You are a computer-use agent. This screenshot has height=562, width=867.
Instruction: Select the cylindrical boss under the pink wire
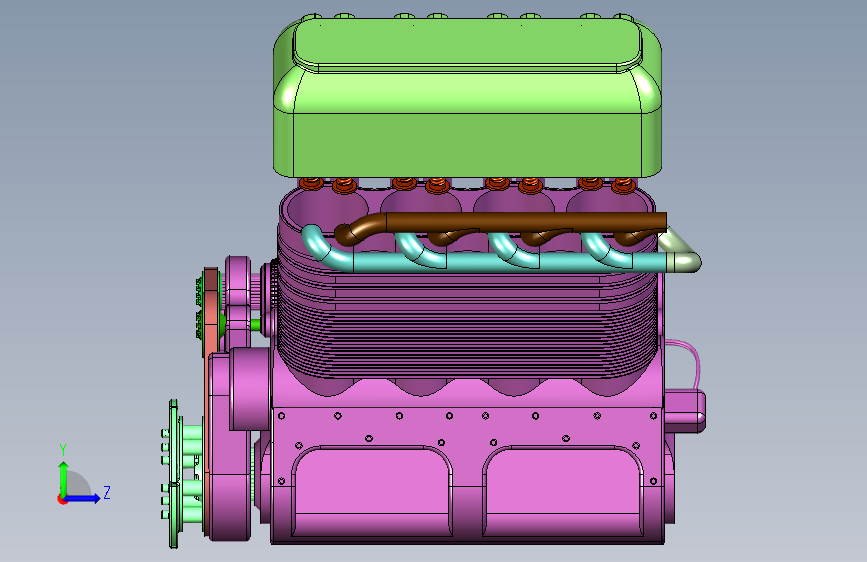685,411
